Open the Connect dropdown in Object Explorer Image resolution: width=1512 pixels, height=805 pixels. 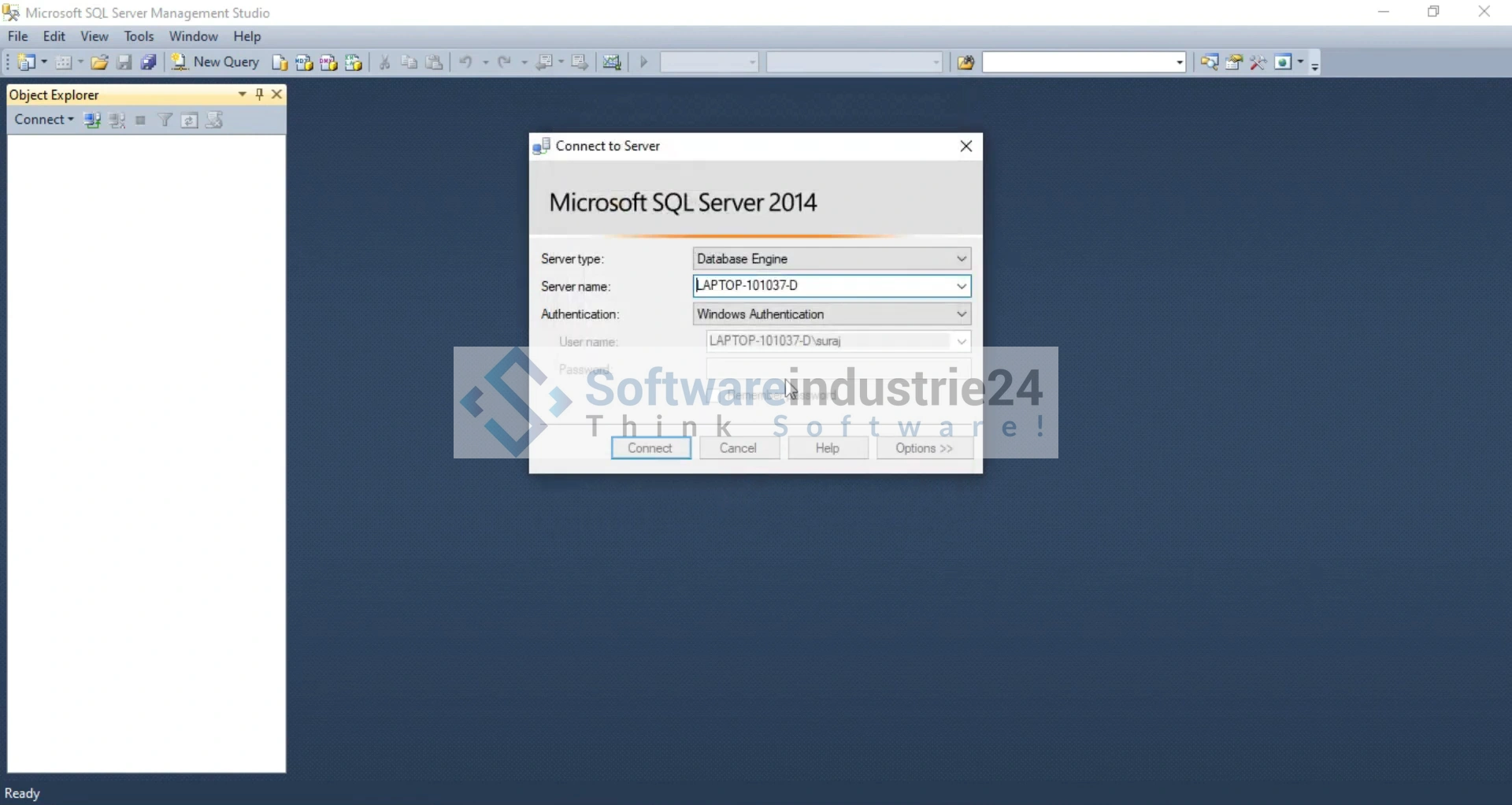[x=44, y=120]
